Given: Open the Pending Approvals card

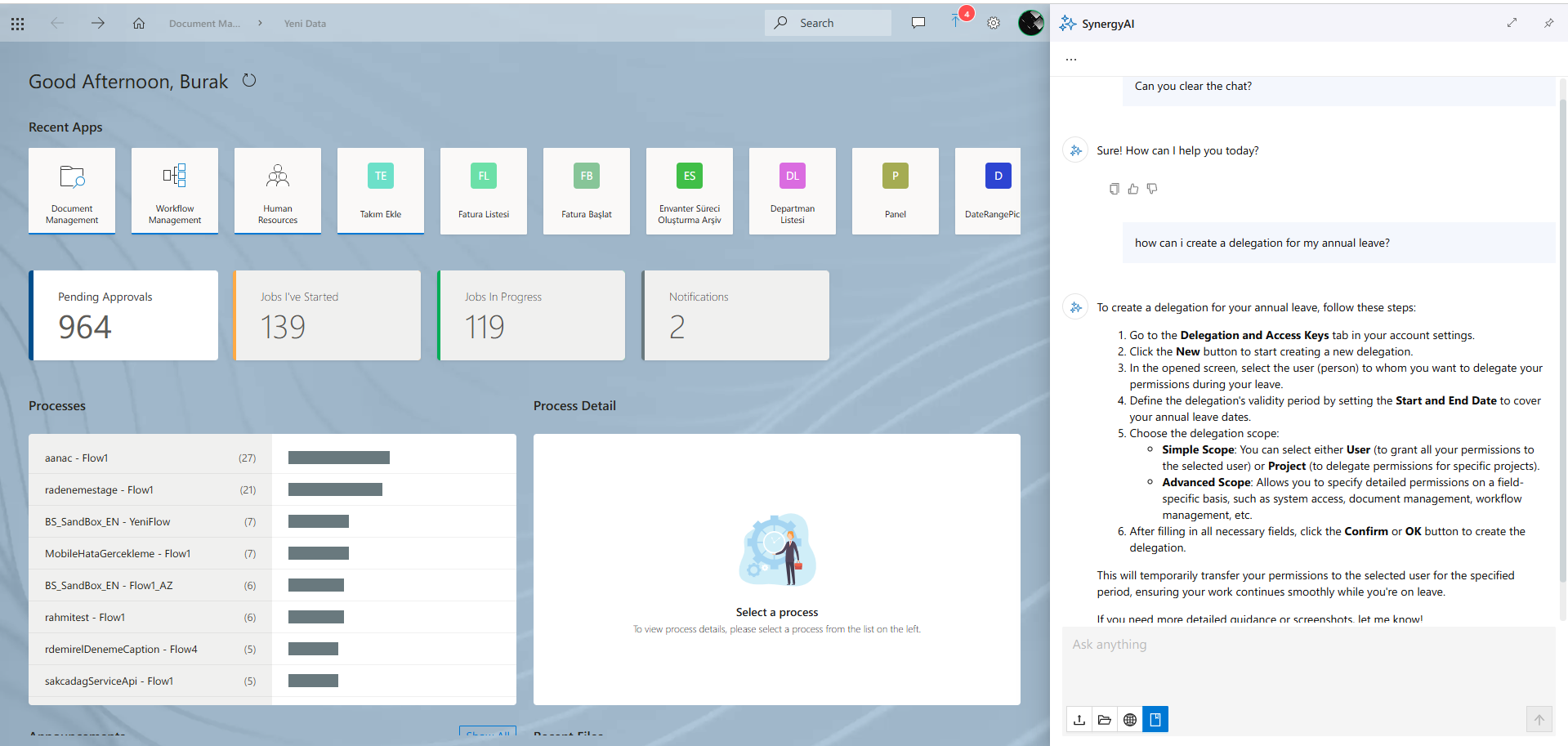Looking at the screenshot, I should 123,315.
